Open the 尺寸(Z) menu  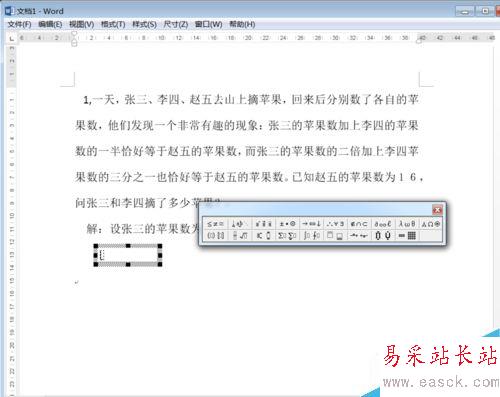tap(176, 24)
